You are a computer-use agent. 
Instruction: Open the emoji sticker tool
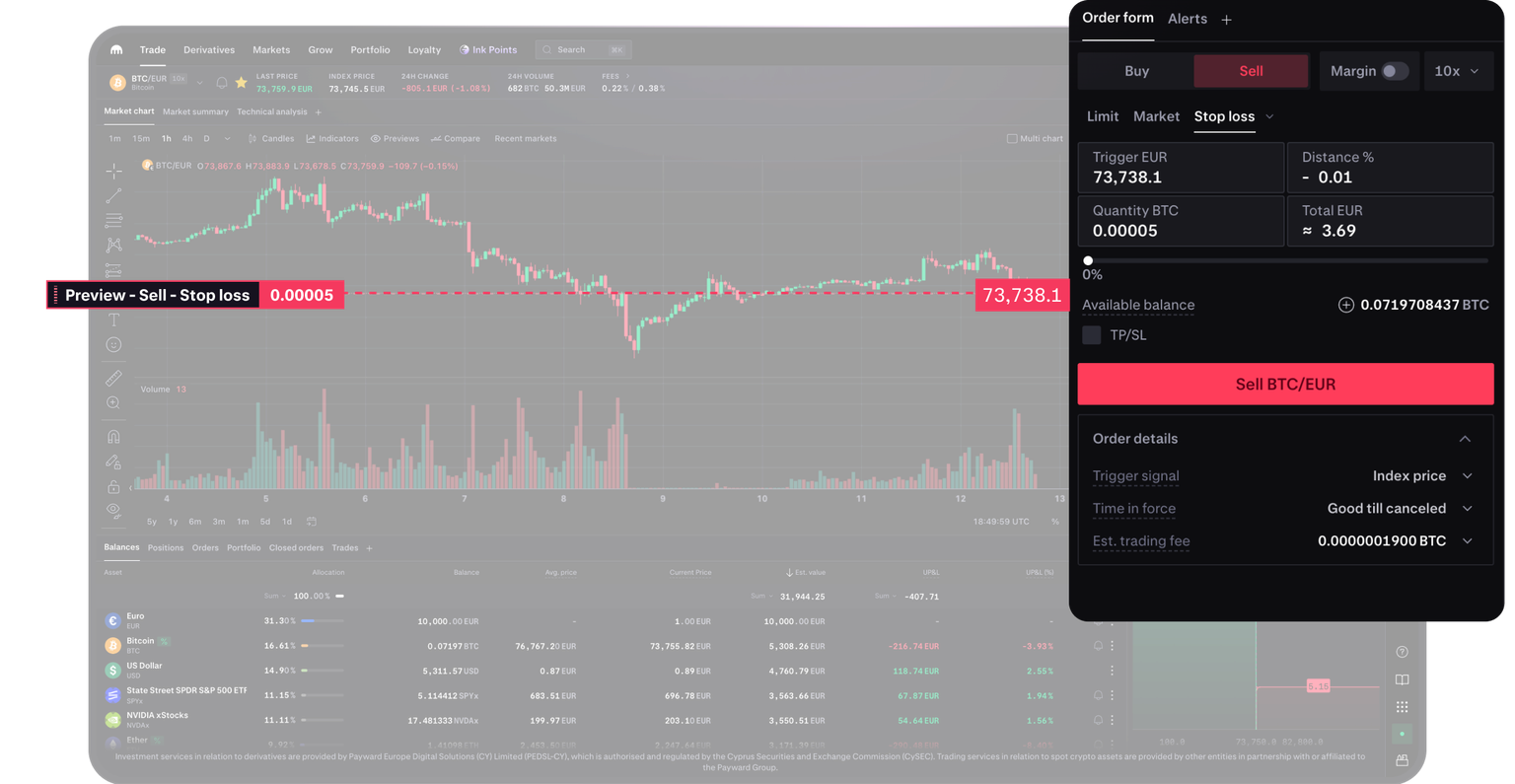tap(113, 344)
